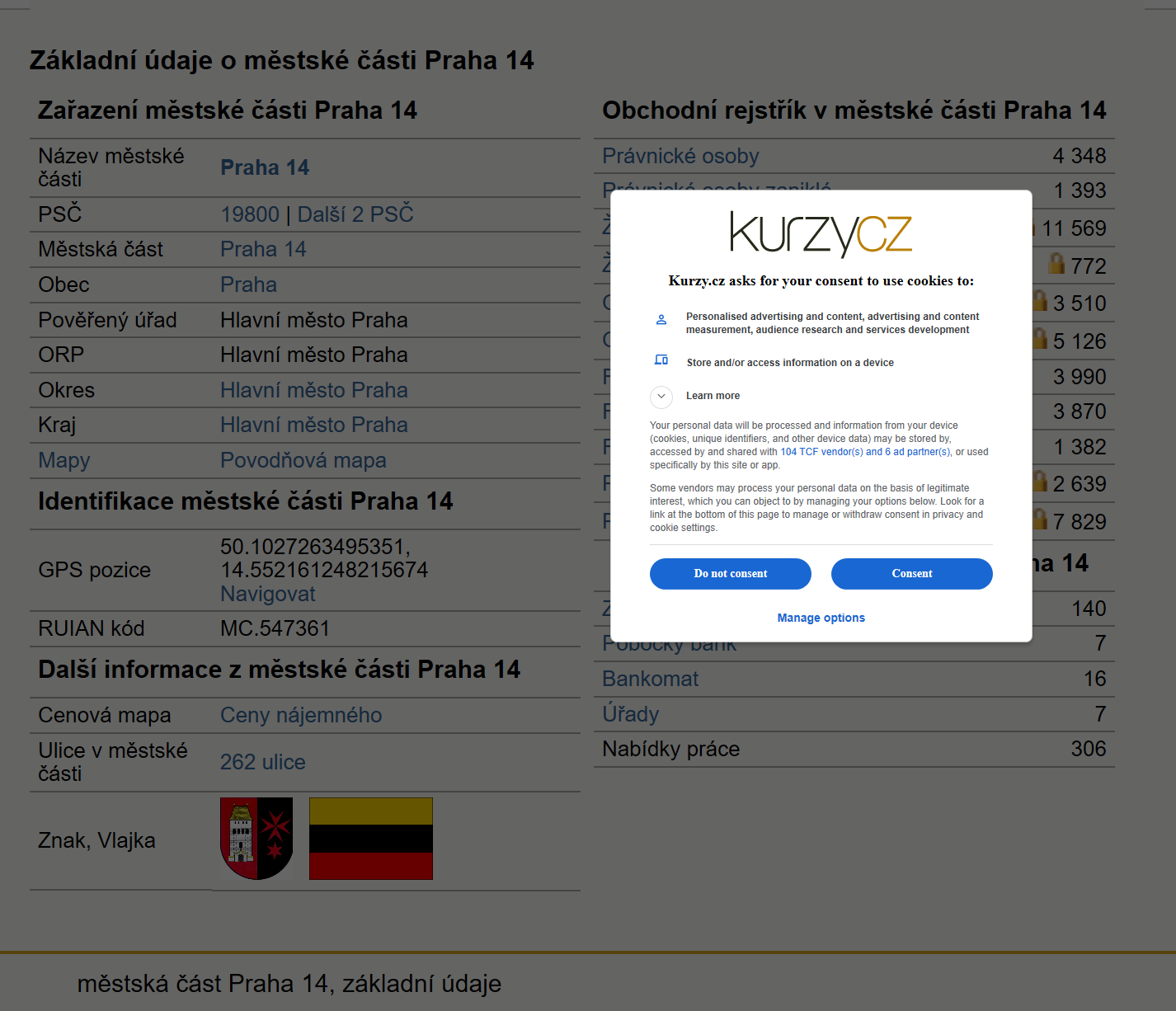Open Další 2 PSČ link
This screenshot has width=1176, height=1011.
coord(355,214)
